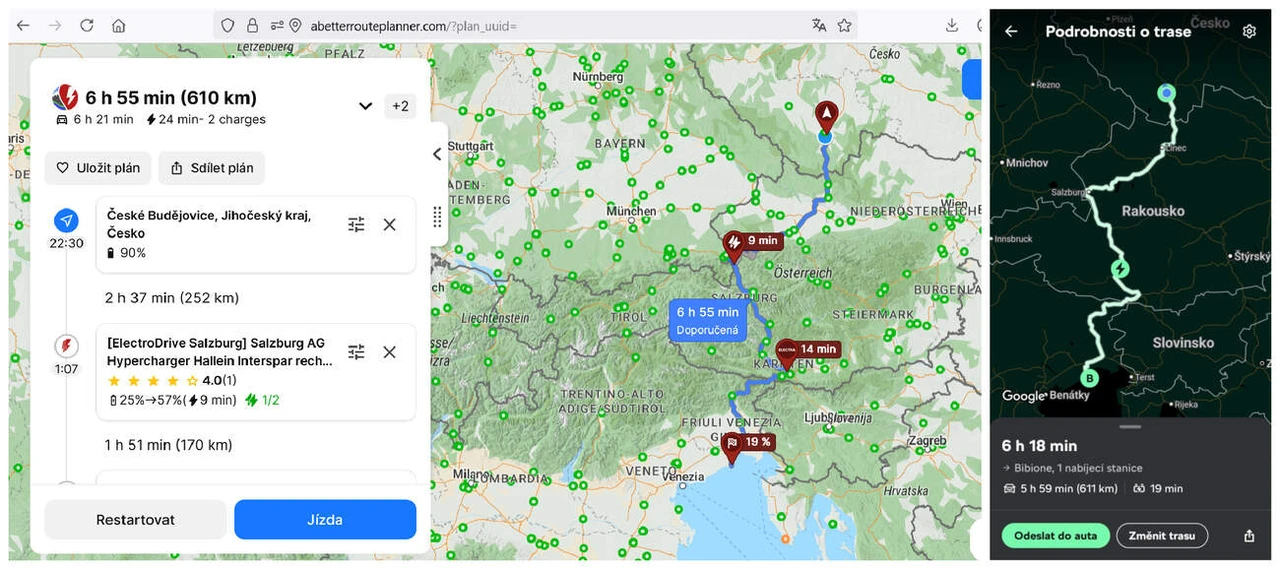Click the '1 h 51 min (170 km)' leg

tap(169, 445)
